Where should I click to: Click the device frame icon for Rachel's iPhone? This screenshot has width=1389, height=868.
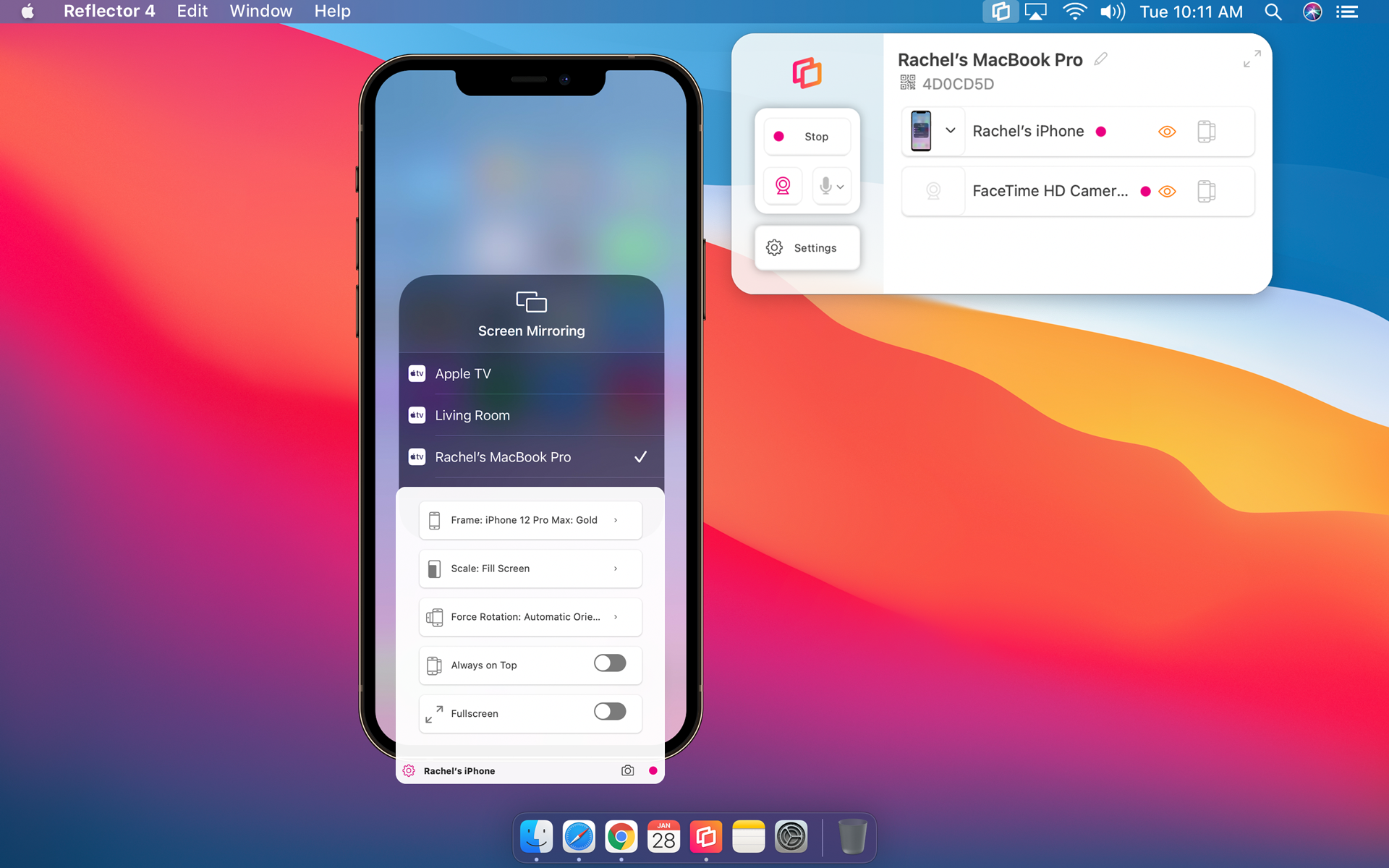click(1206, 132)
